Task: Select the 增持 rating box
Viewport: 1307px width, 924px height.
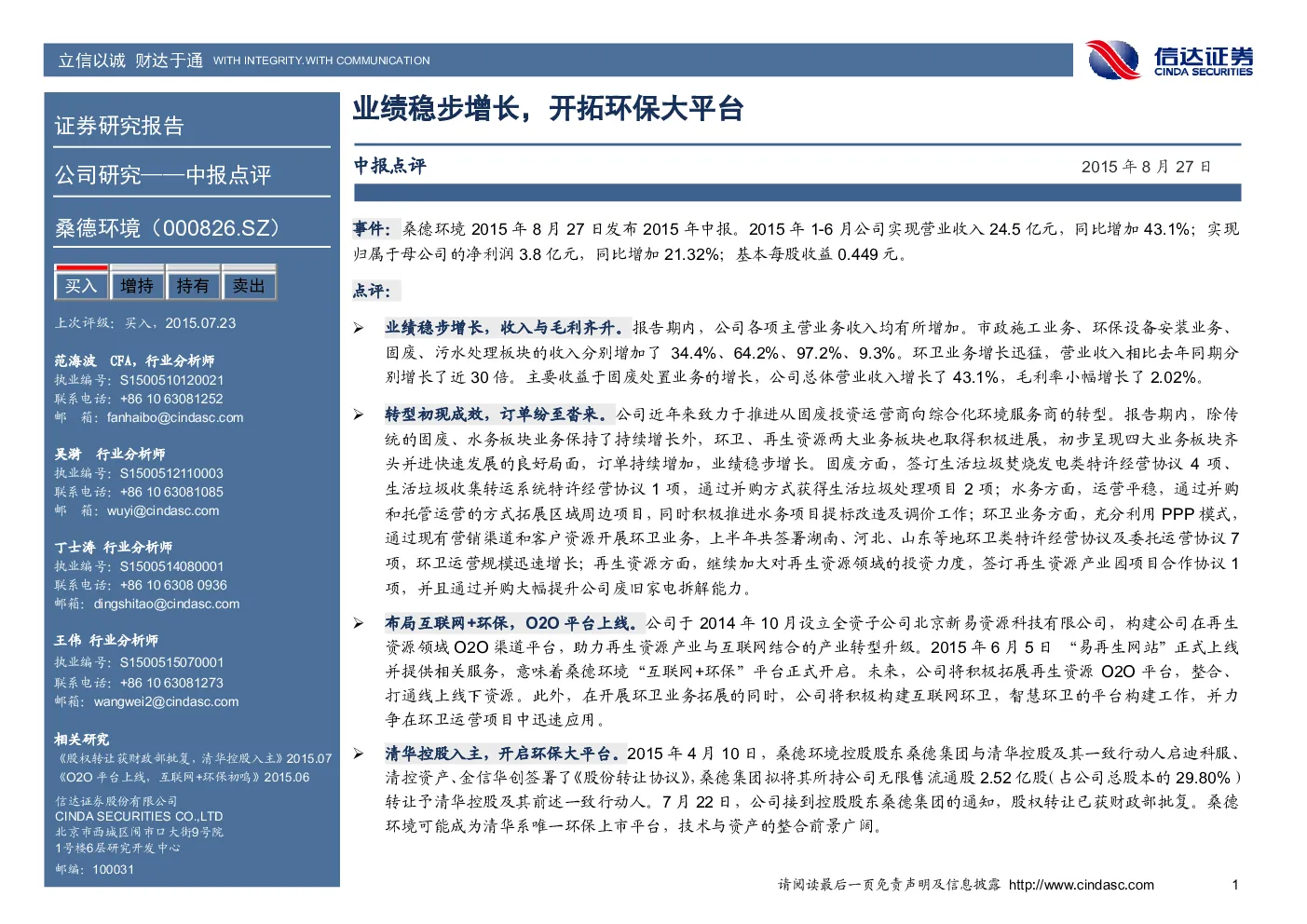Action: (137, 285)
